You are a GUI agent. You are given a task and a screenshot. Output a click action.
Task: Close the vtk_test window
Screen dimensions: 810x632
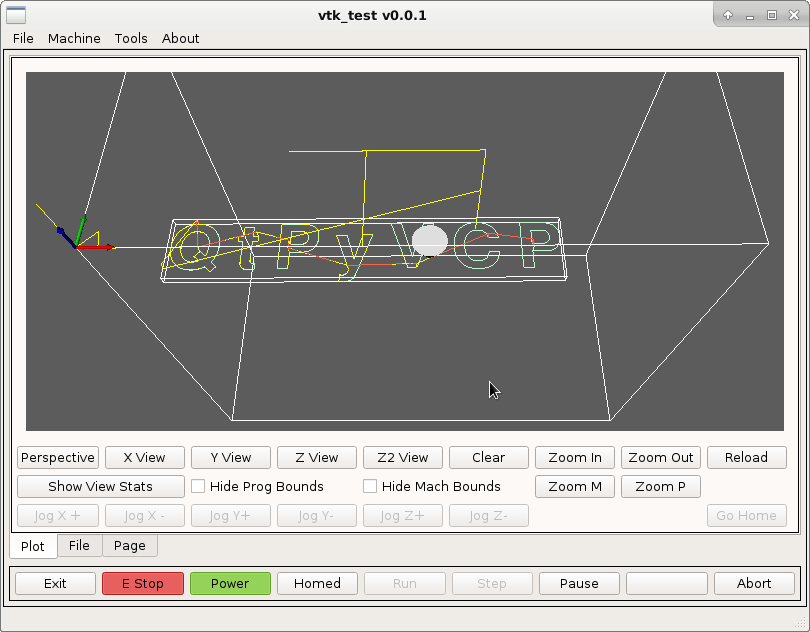(x=794, y=15)
